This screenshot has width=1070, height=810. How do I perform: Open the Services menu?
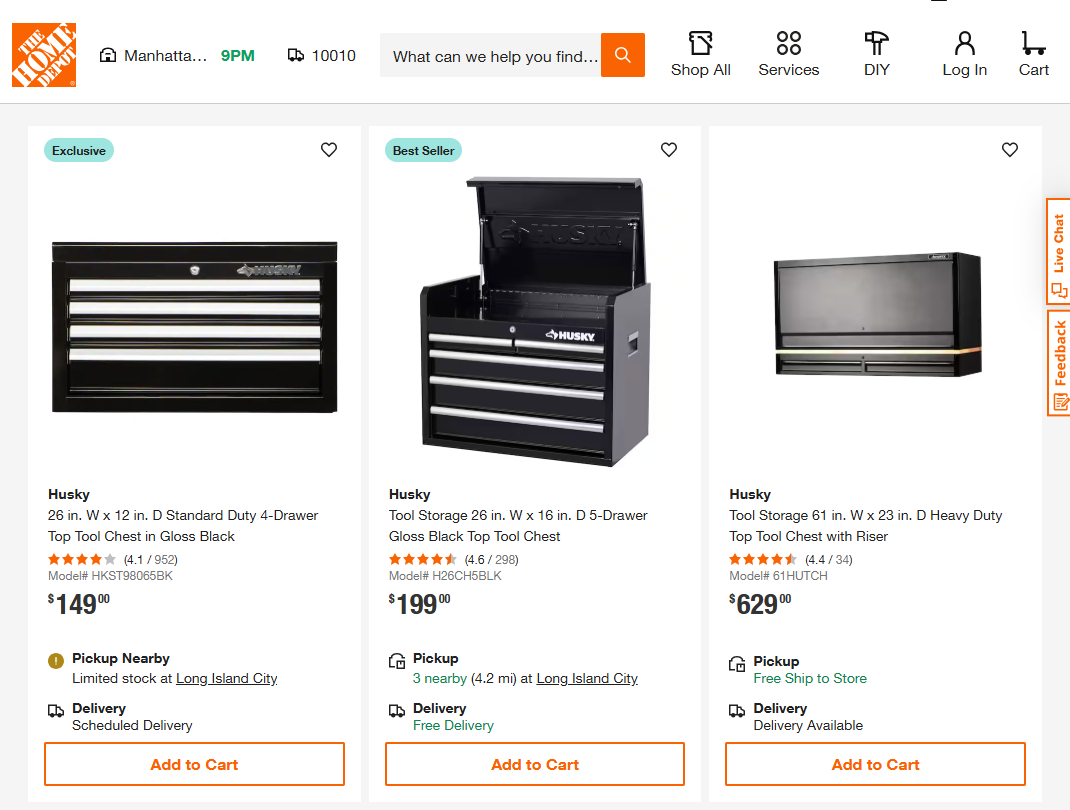788,55
